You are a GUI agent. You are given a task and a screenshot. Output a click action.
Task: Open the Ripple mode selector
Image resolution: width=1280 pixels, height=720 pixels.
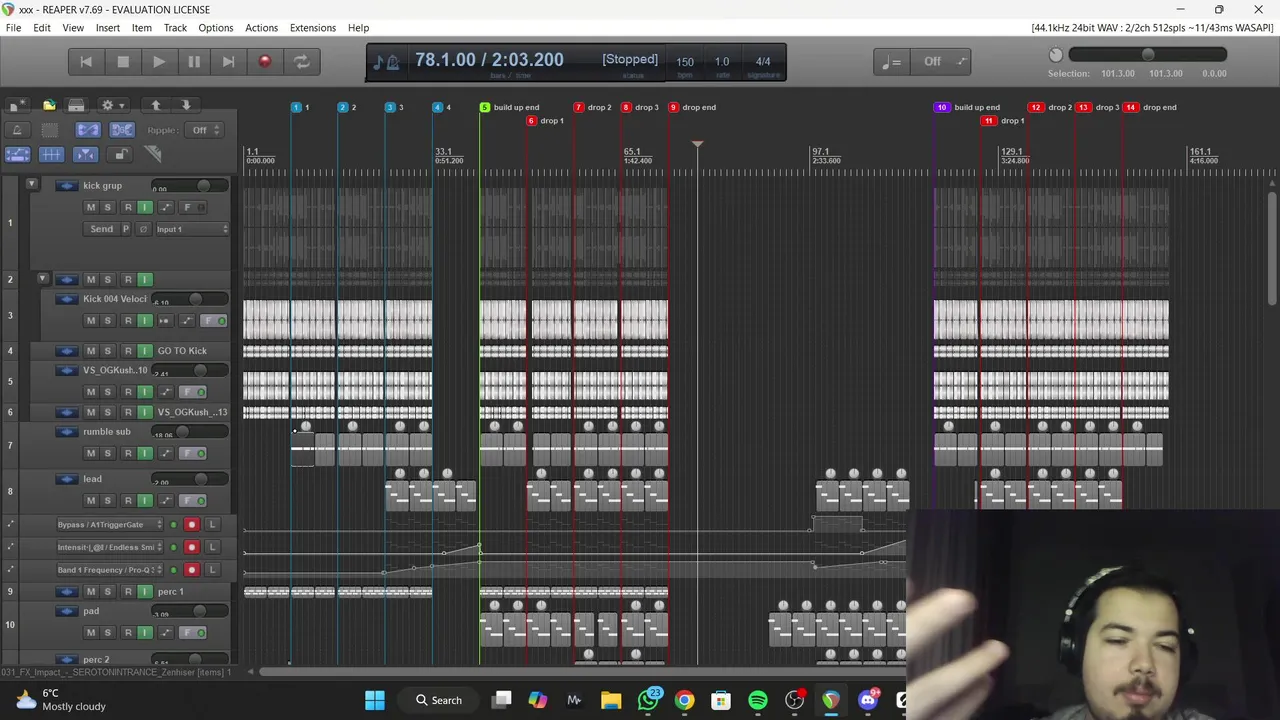204,130
